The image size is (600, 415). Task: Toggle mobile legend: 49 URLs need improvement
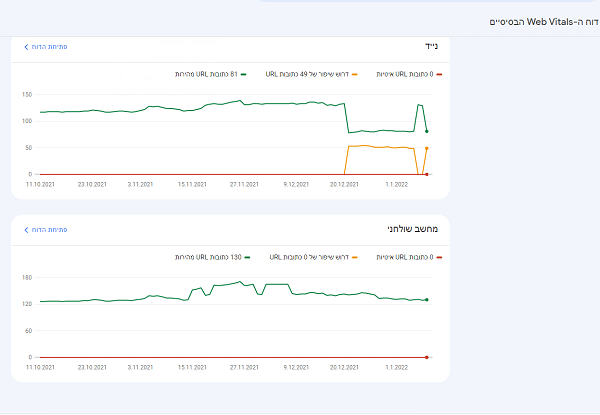click(x=311, y=74)
